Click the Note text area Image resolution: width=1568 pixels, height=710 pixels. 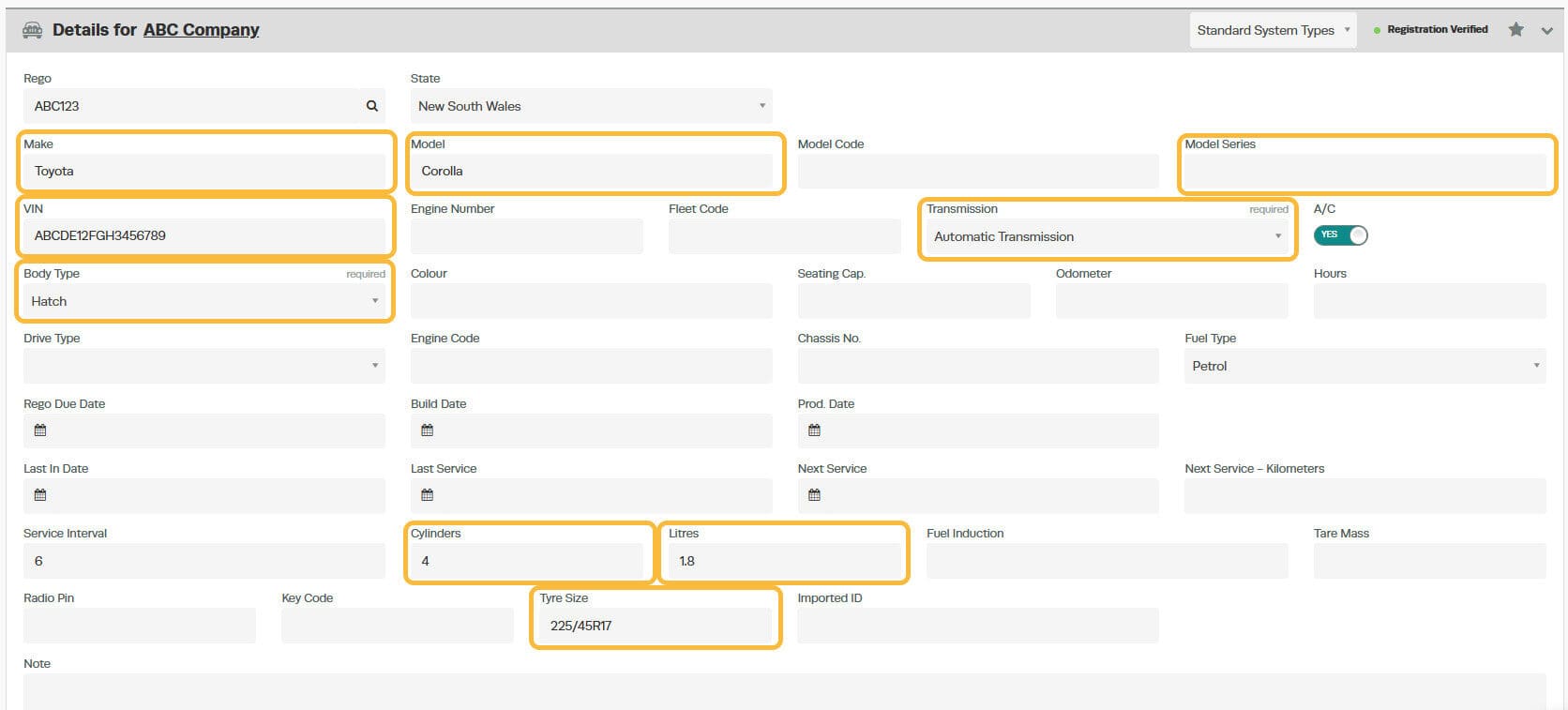coord(785,692)
